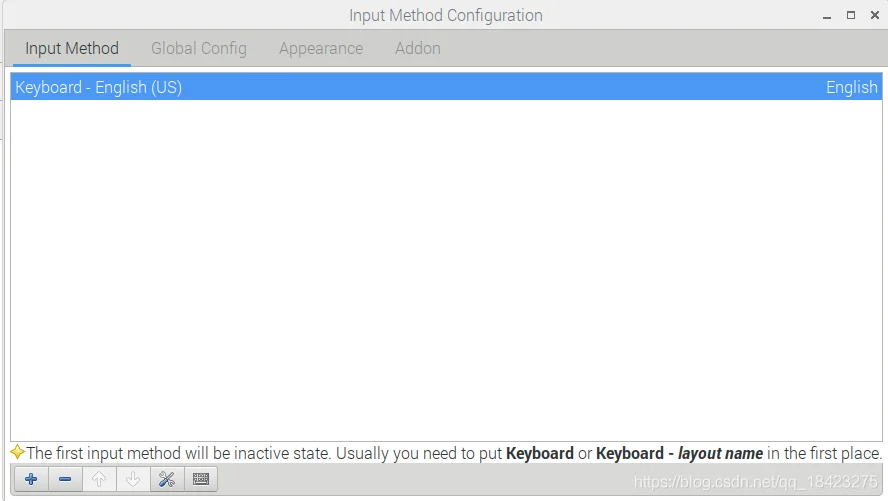Viewport: 888px width, 501px height.
Task: Click empty area of the input method list
Action: 446,269
